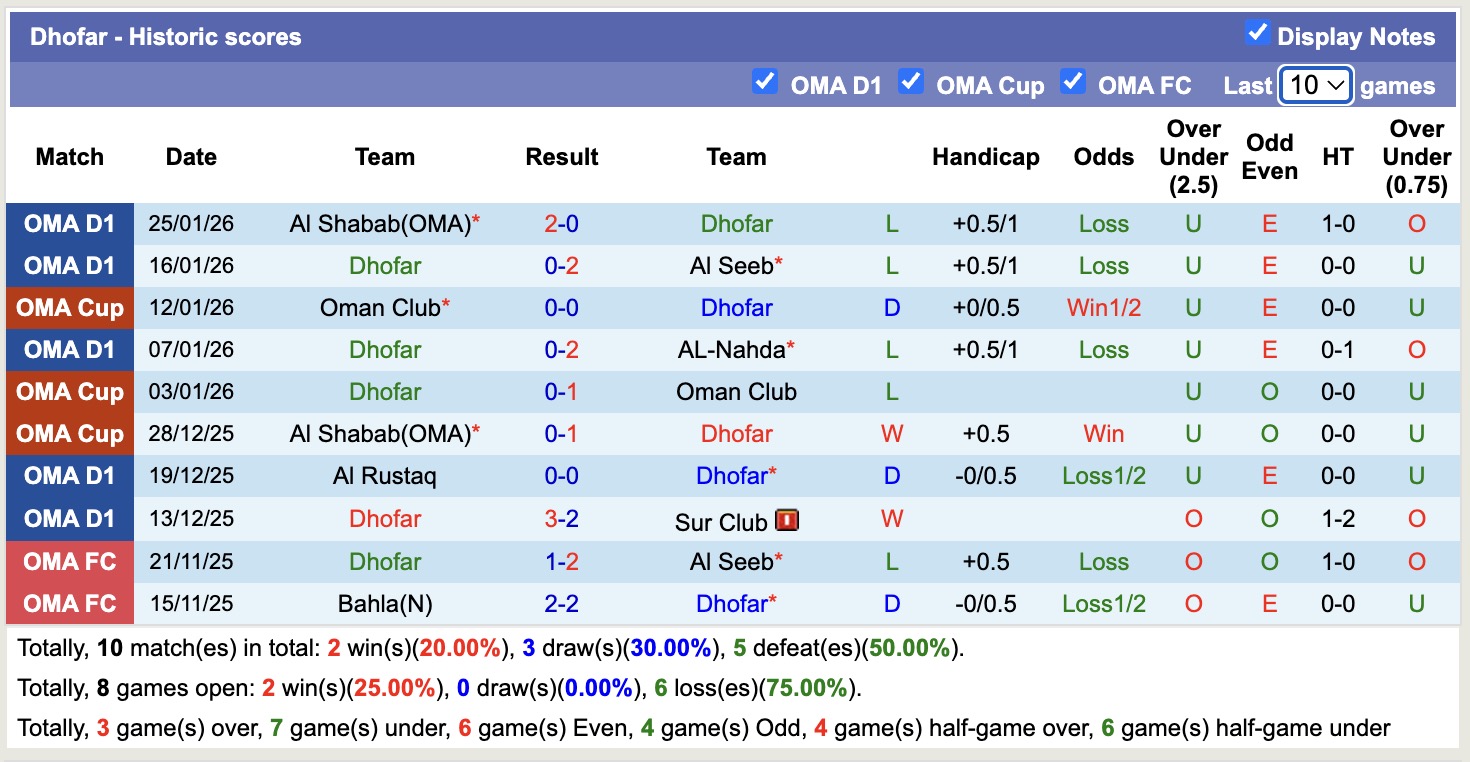This screenshot has height=762, width=1470.
Task: Open the 1-2 result against Al Seeb
Action: (x=561, y=562)
